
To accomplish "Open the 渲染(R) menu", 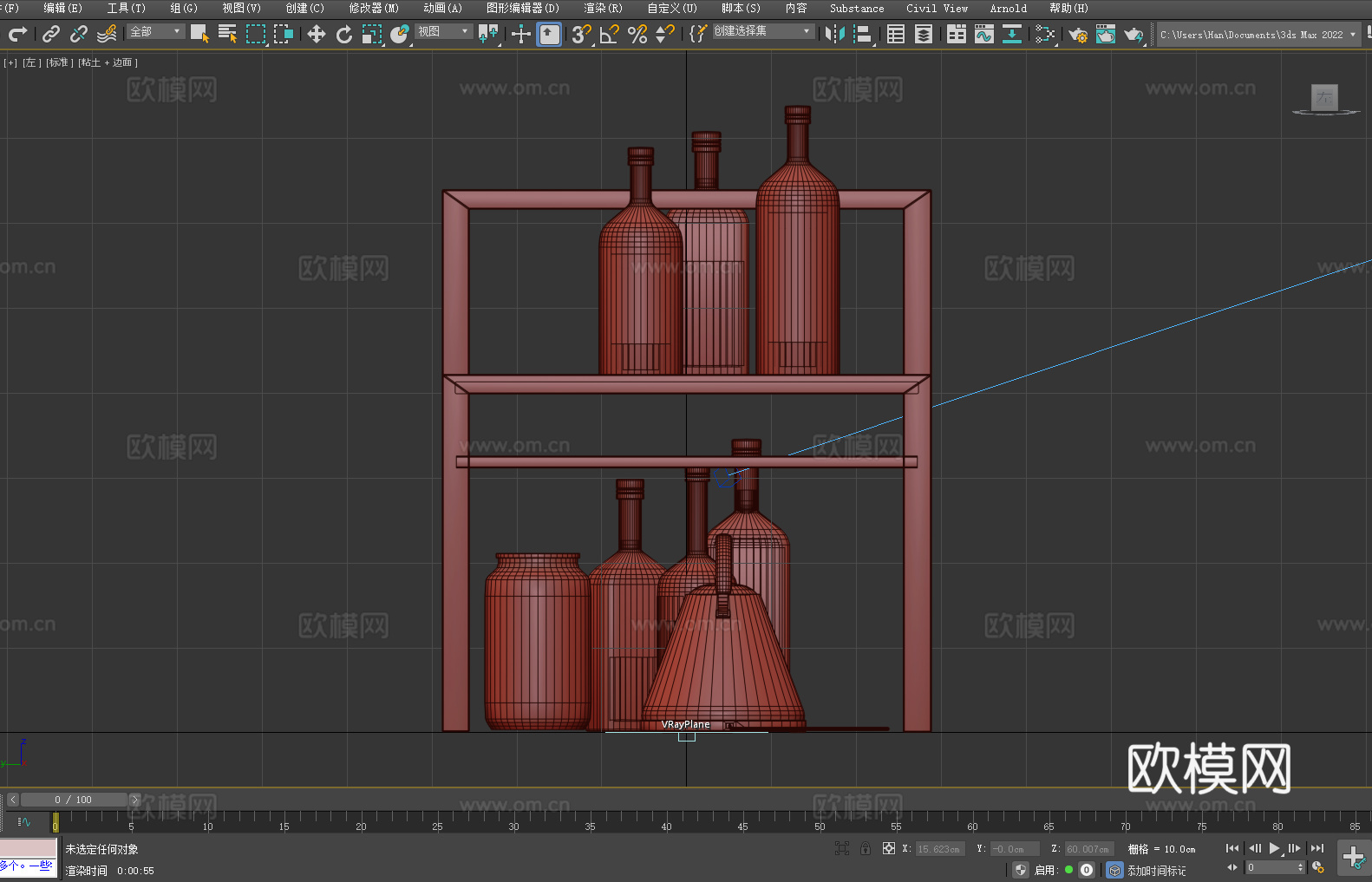I will 603,8.
